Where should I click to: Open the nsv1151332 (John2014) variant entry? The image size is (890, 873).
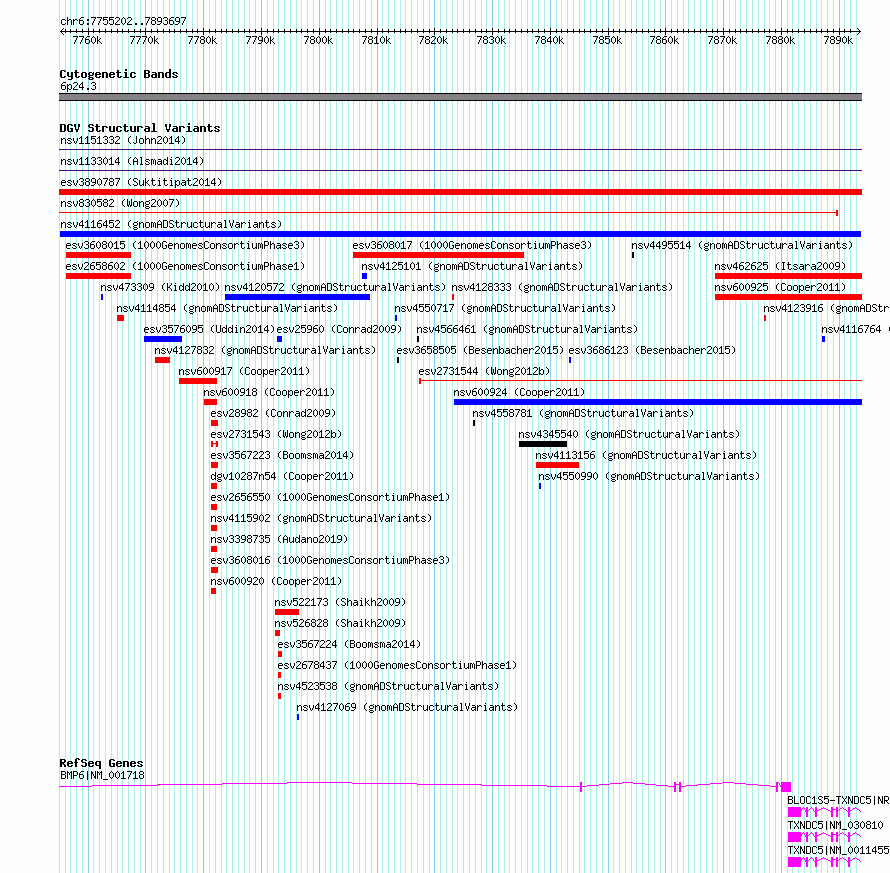[x=123, y=140]
